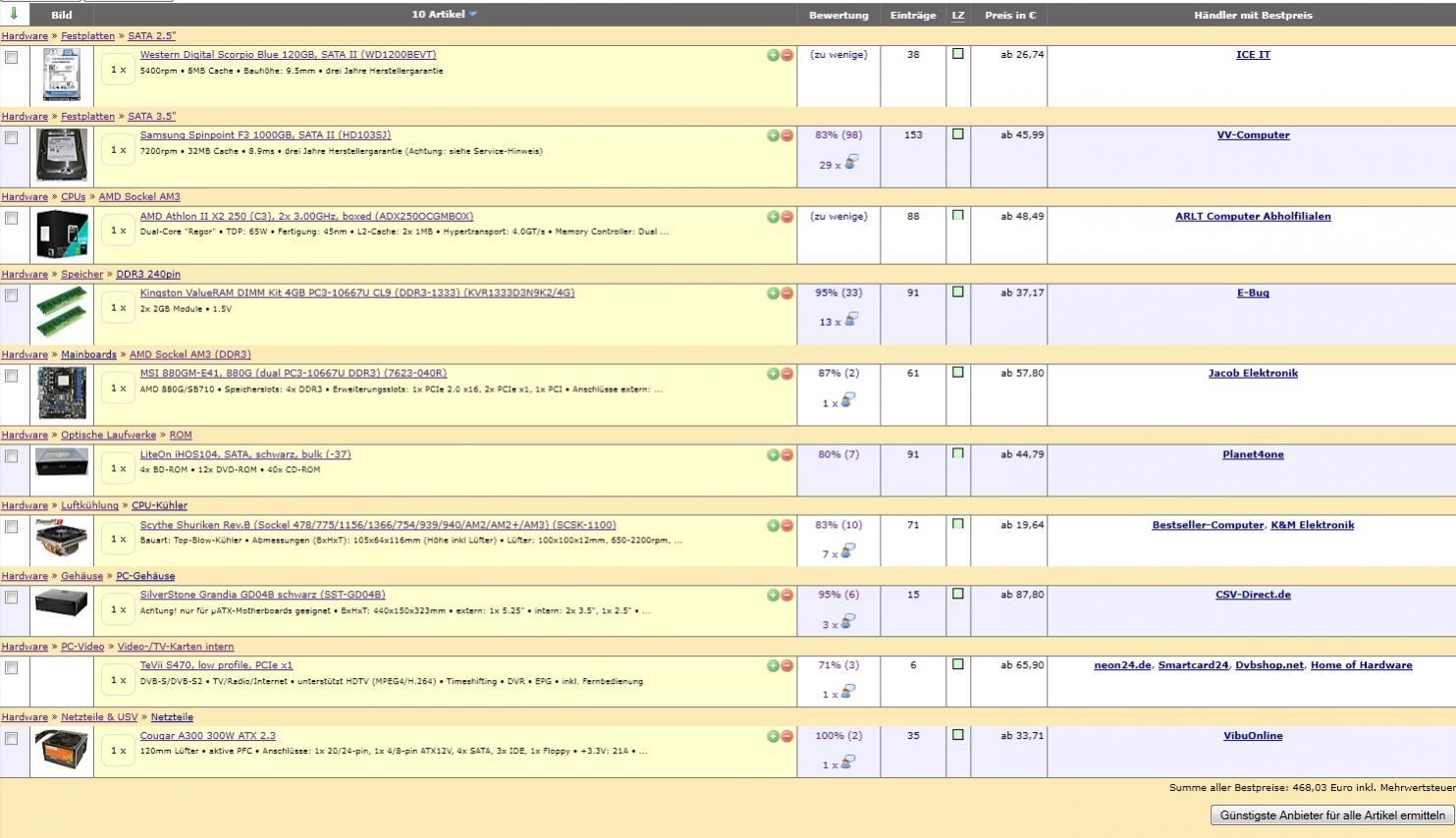This screenshot has height=838, width=1456.
Task: Tick selection checkbox for Samsung Spinpoint F3
Action: coord(12,138)
